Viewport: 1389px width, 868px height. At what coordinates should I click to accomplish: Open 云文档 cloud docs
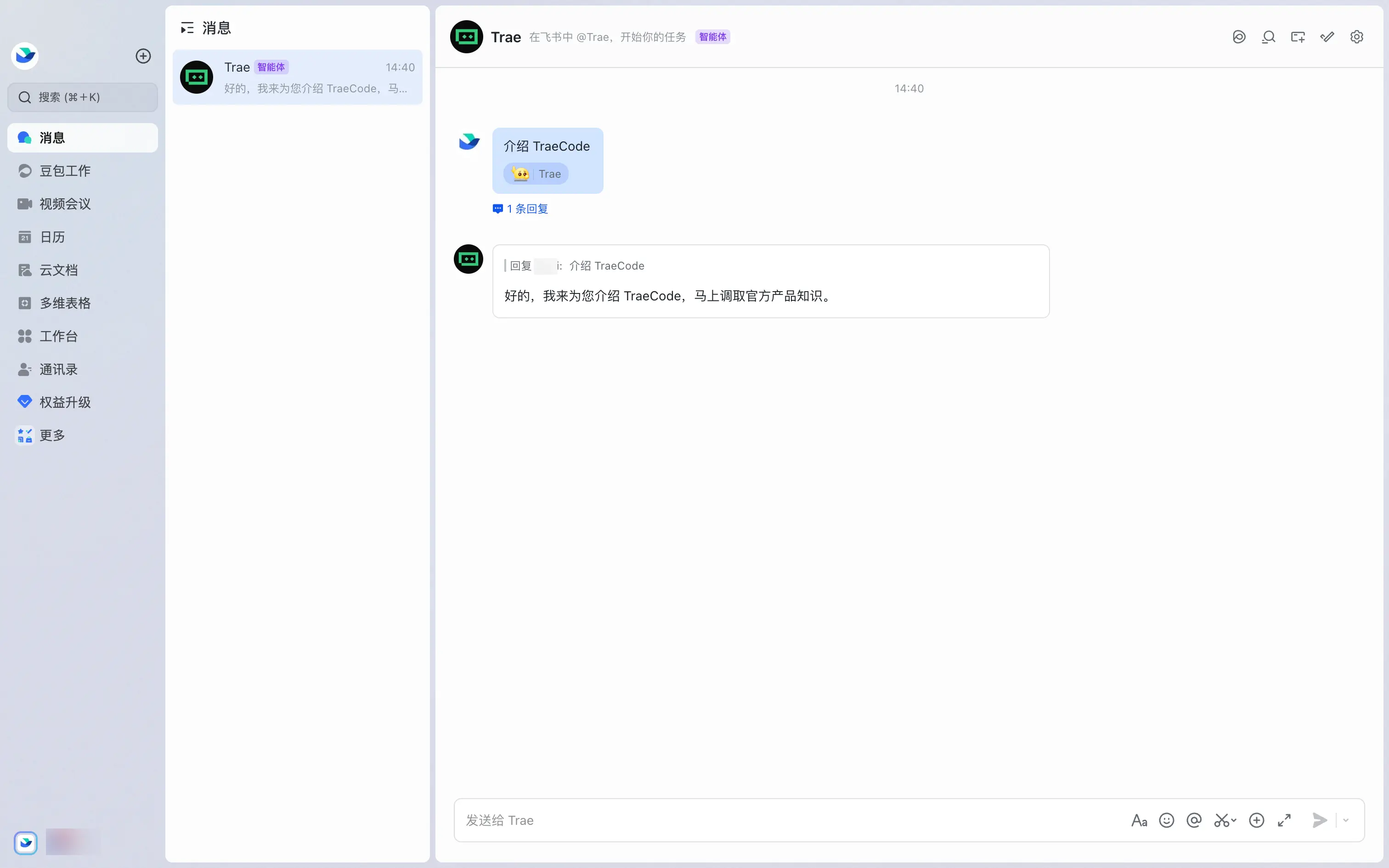pos(83,270)
